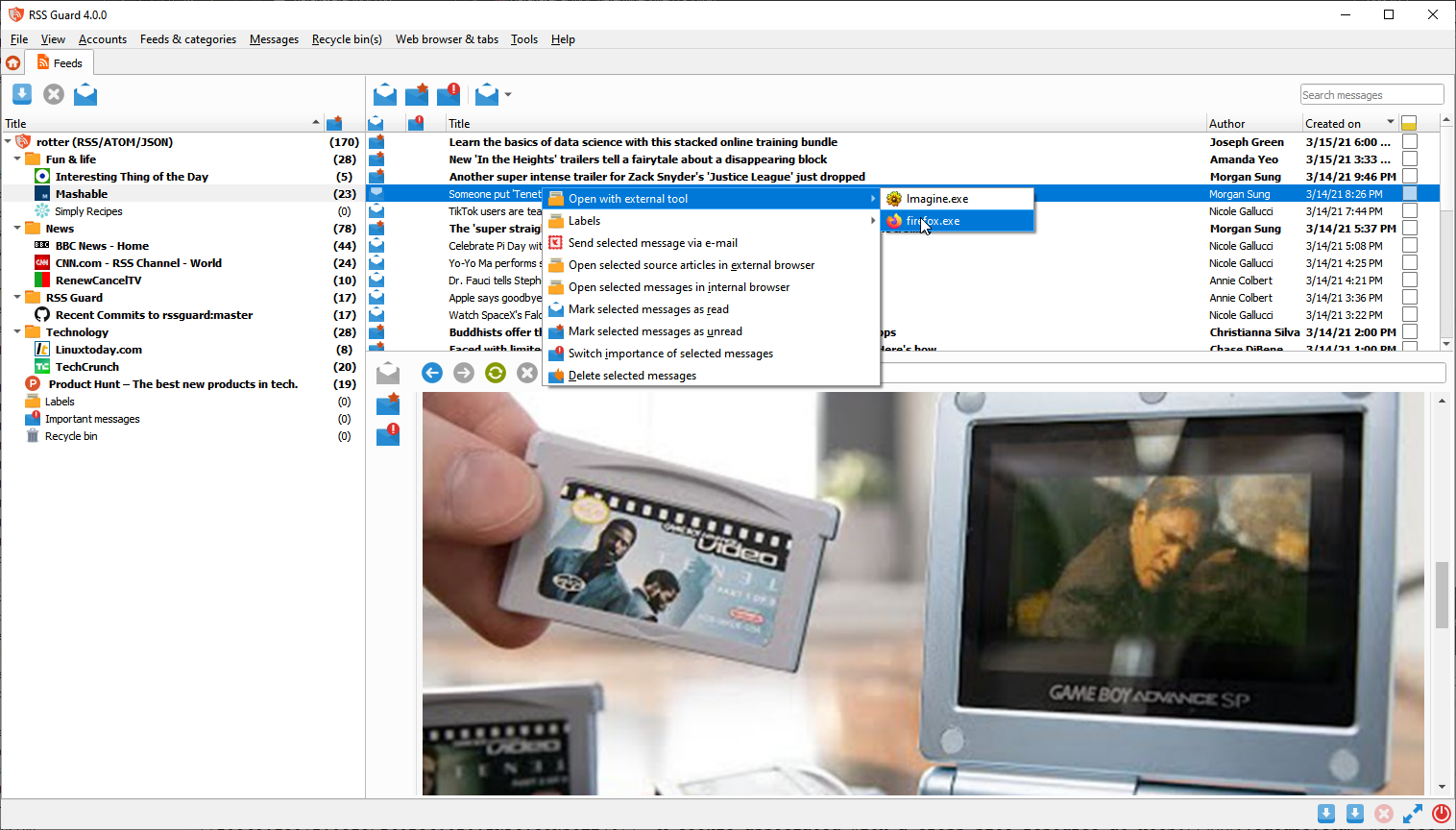Click the red quit power icon in status bar
Image resolution: width=1456 pixels, height=830 pixels.
(1441, 814)
